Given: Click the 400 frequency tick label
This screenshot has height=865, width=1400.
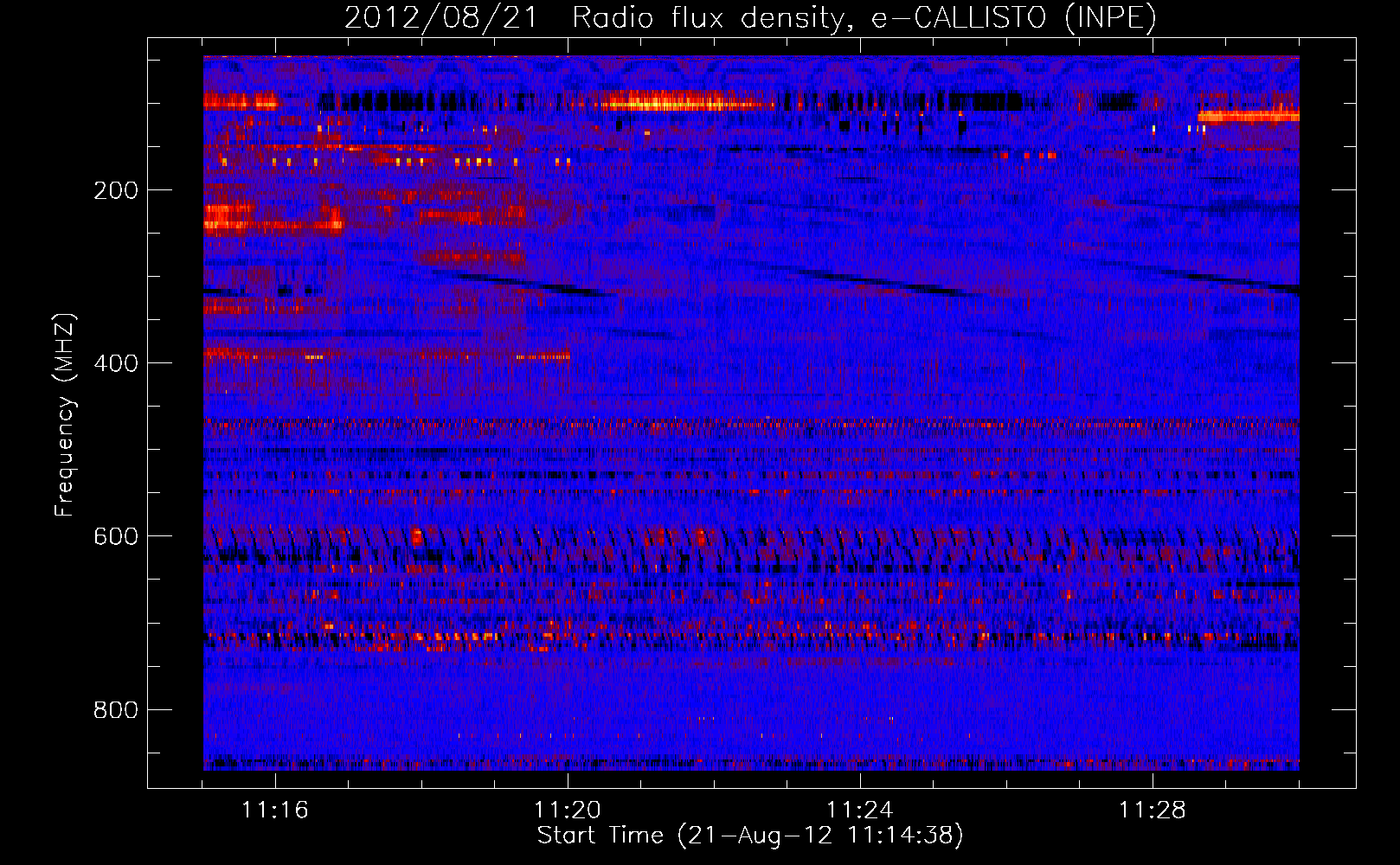Looking at the screenshot, I should pyautogui.click(x=116, y=363).
